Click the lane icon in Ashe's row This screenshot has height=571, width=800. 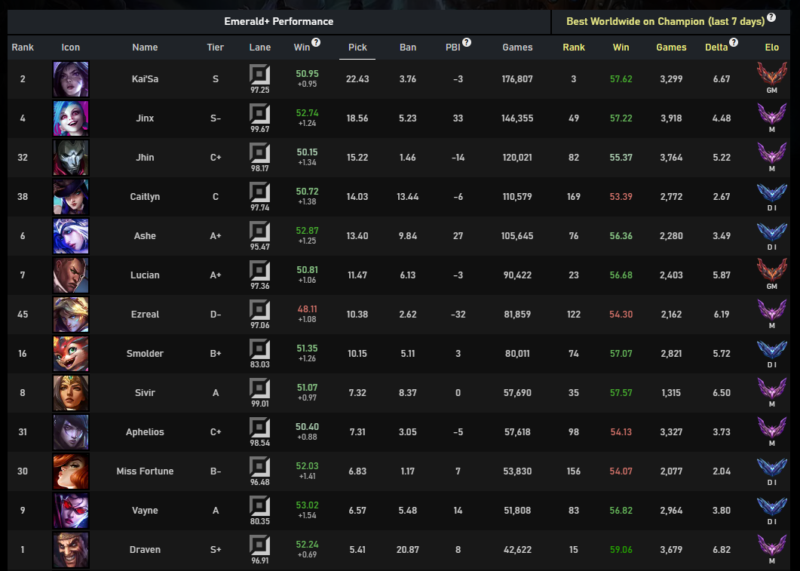point(259,232)
